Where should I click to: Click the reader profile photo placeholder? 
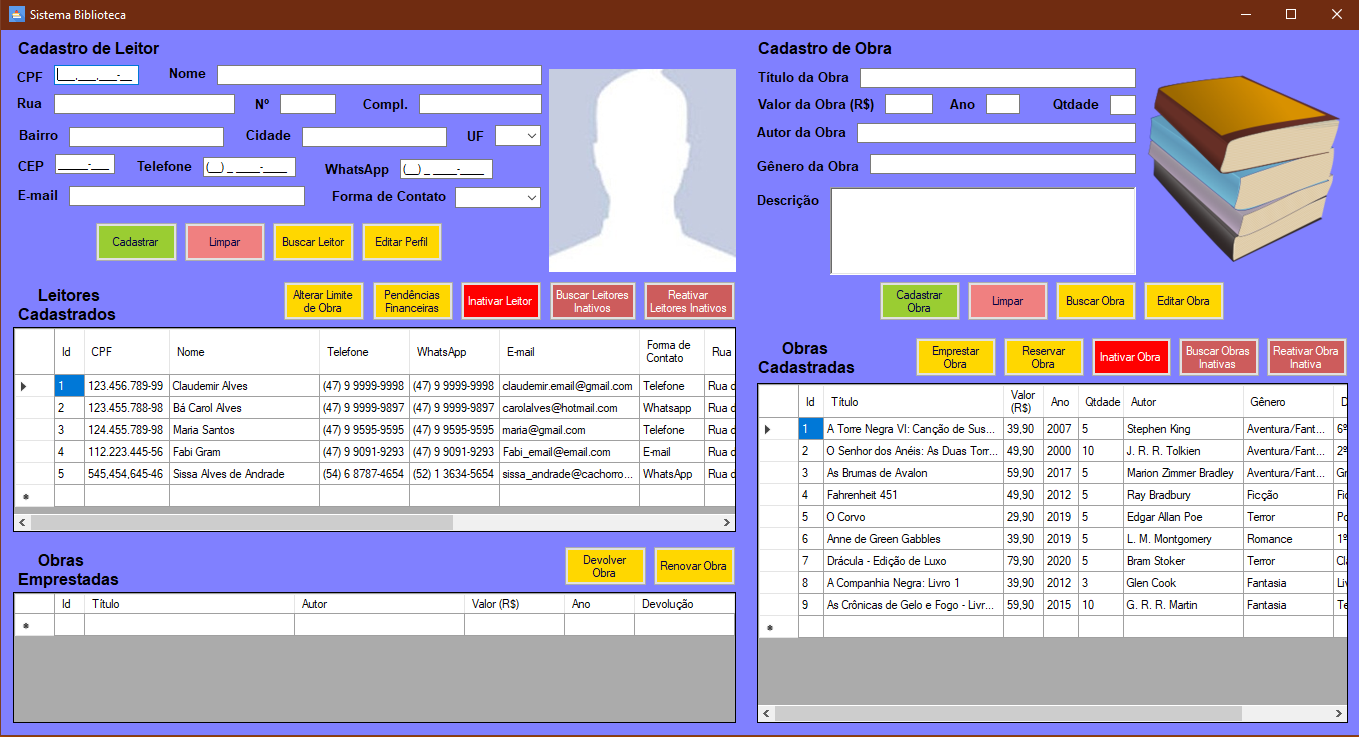[x=642, y=170]
